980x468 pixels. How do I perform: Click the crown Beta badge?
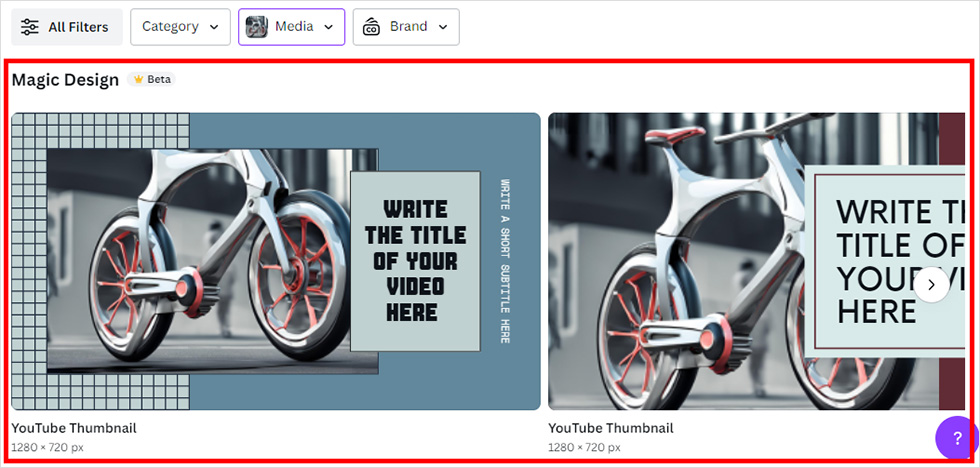[x=152, y=79]
